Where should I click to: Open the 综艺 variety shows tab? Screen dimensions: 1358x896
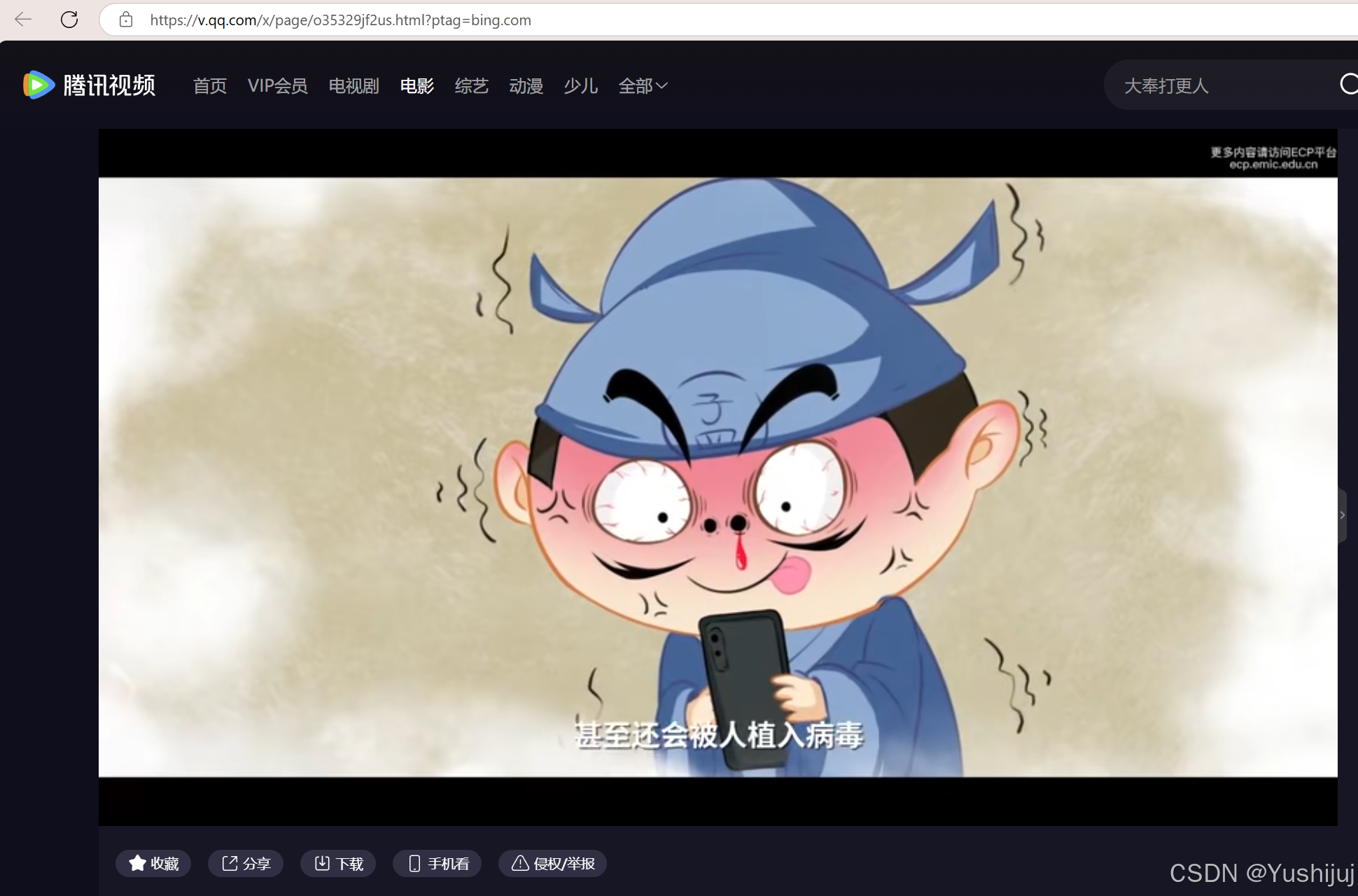click(471, 85)
